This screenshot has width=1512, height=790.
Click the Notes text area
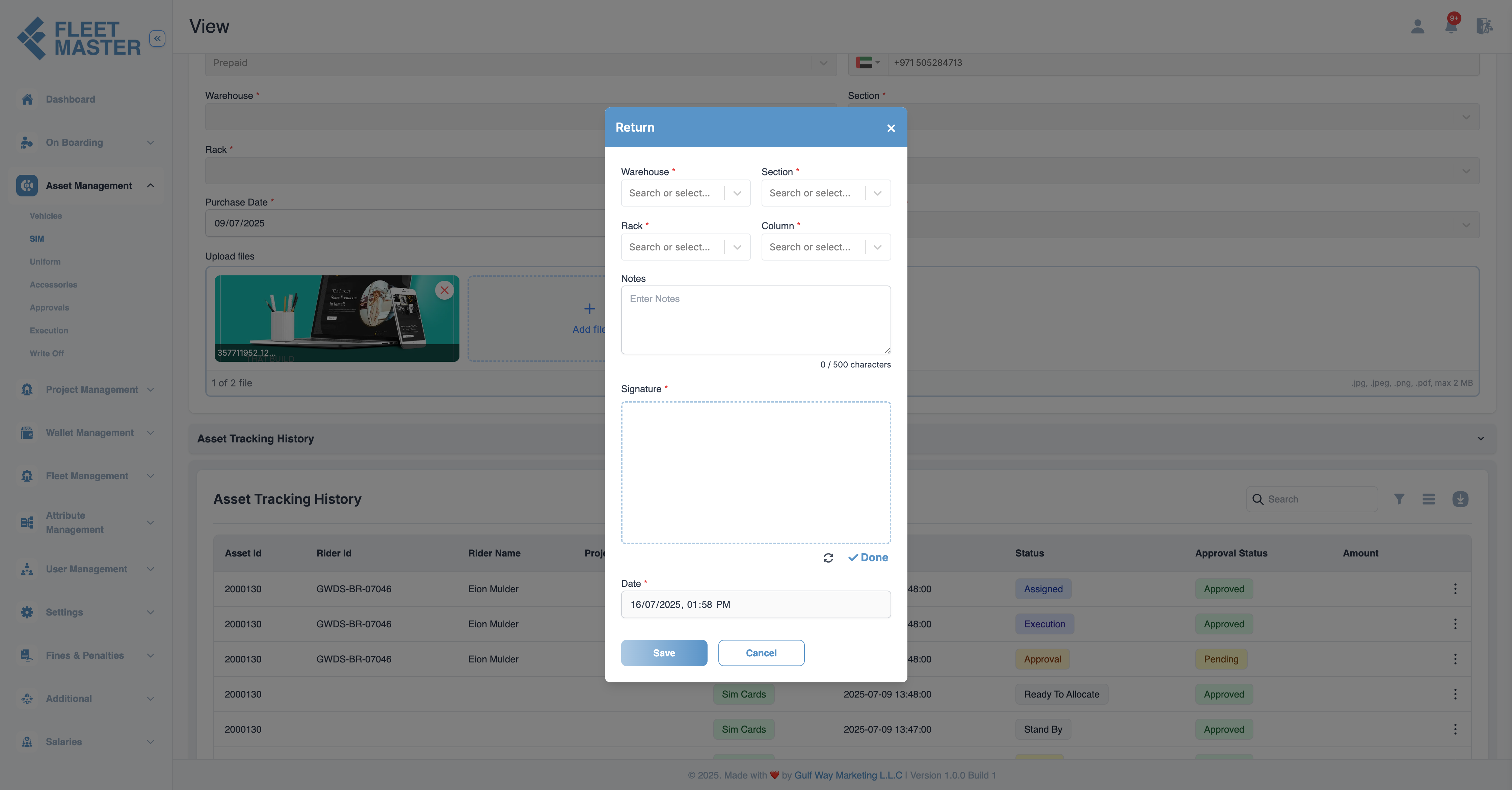pos(755,320)
